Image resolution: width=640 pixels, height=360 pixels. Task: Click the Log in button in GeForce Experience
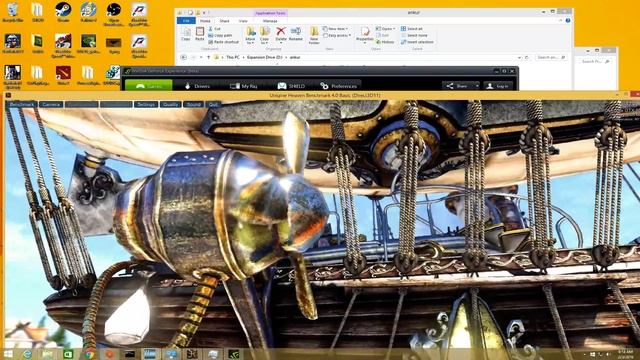(x=498, y=86)
